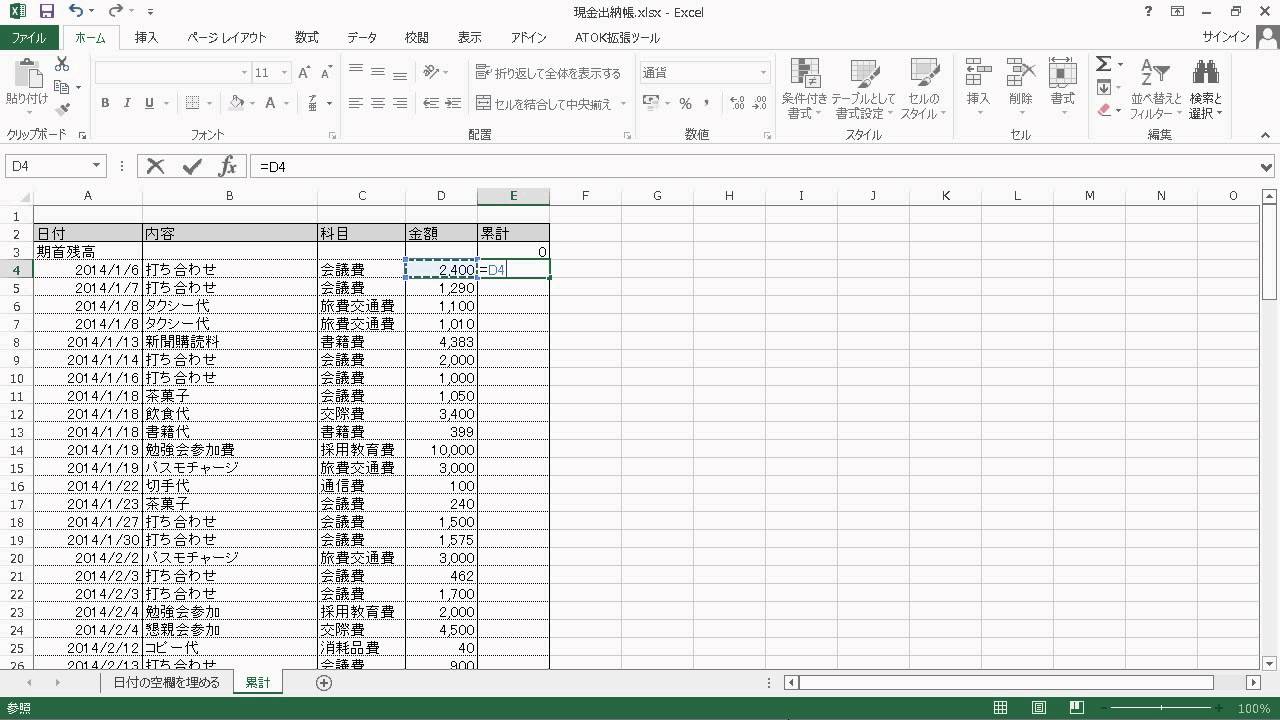
Task: Click セルのスタイル button
Action: pyautogui.click(x=923, y=88)
